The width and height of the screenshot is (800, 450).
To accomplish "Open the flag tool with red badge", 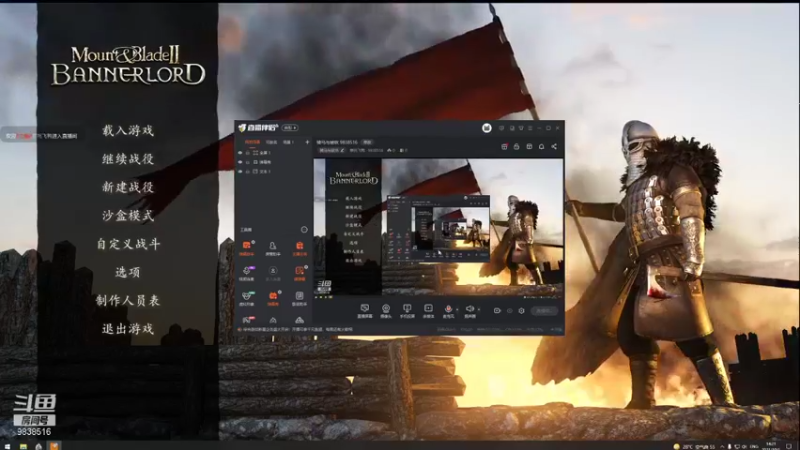I will 248,320.
